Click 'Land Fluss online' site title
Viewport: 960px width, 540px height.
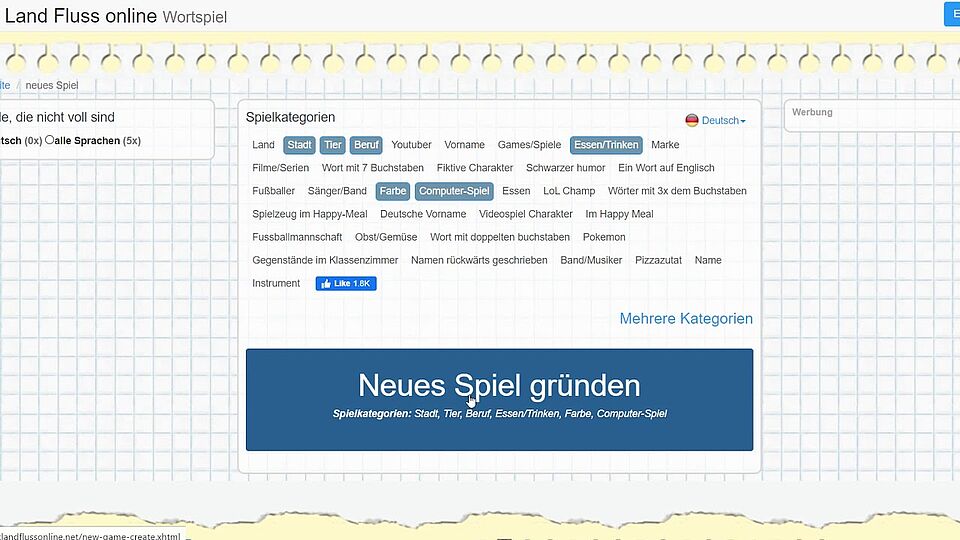[81, 16]
